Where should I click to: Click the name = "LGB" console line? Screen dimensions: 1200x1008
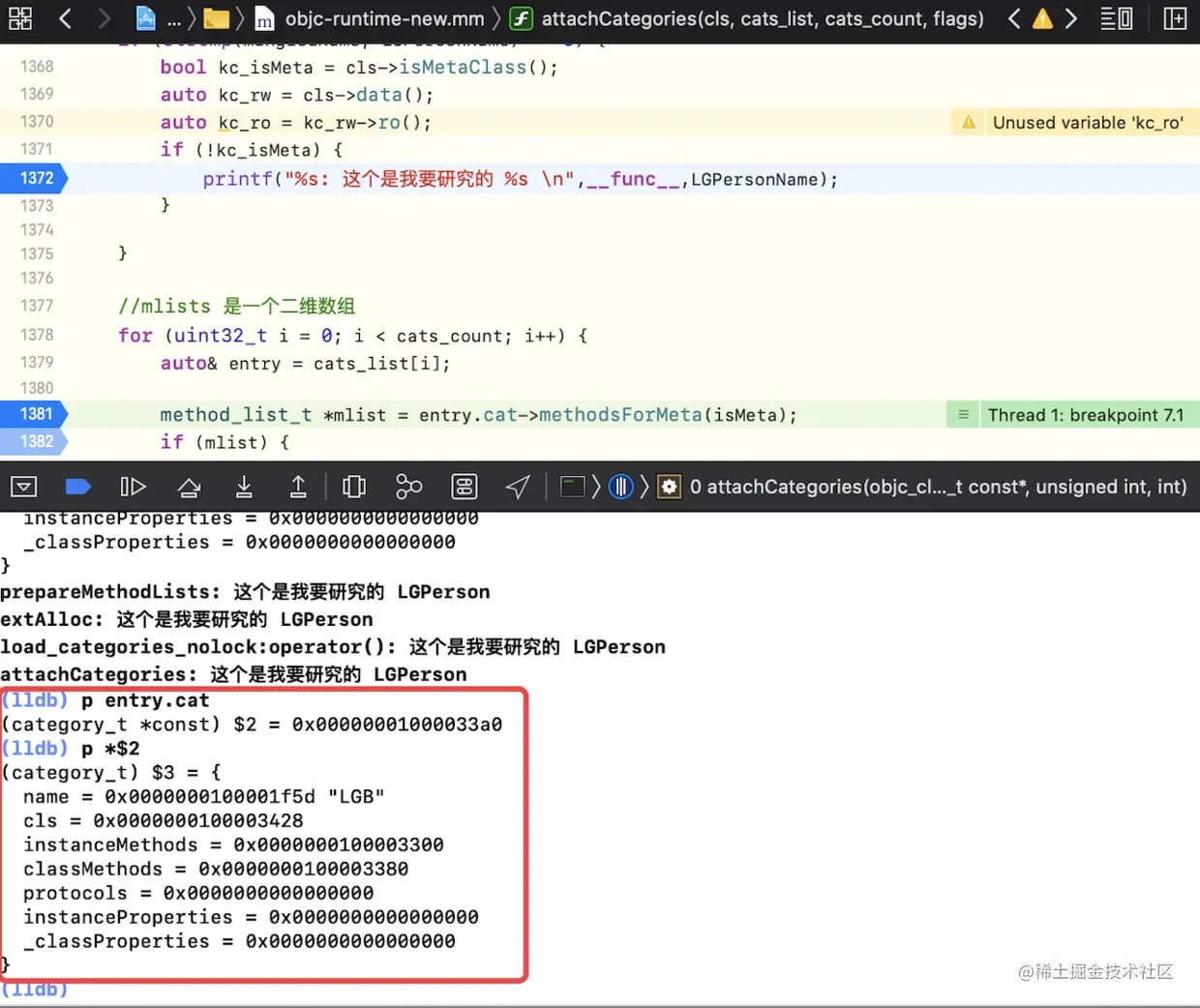(203, 796)
